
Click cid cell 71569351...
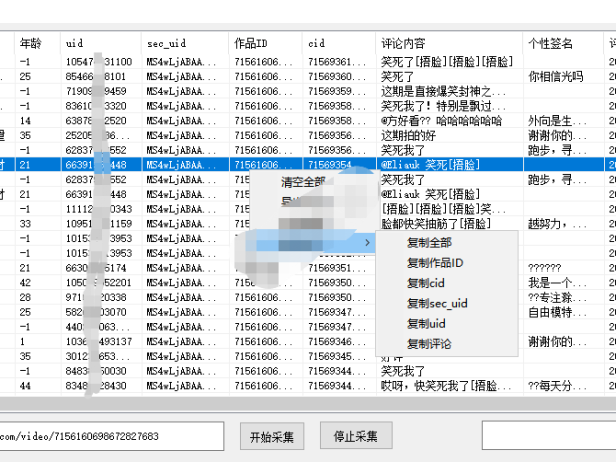click(x=337, y=268)
